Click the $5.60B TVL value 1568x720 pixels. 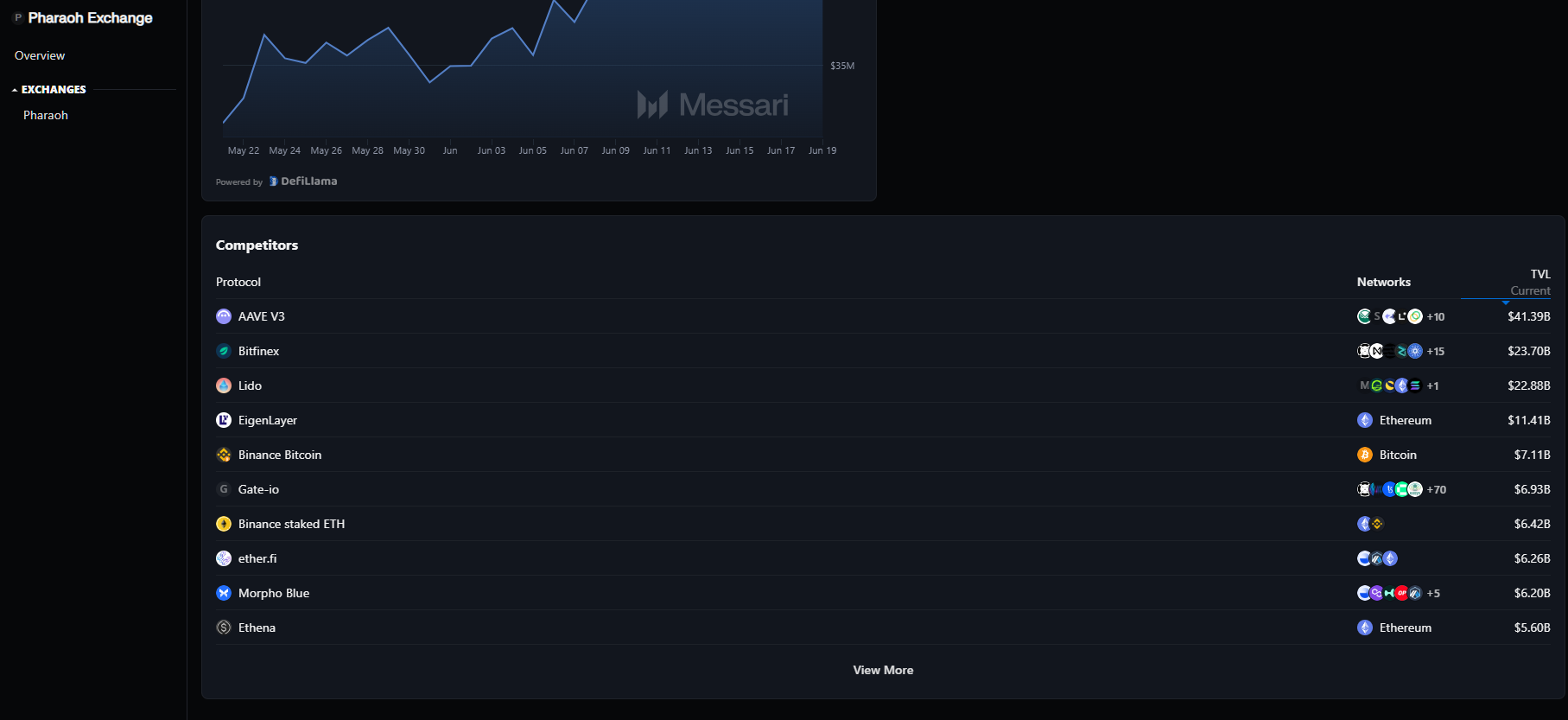(x=1533, y=628)
